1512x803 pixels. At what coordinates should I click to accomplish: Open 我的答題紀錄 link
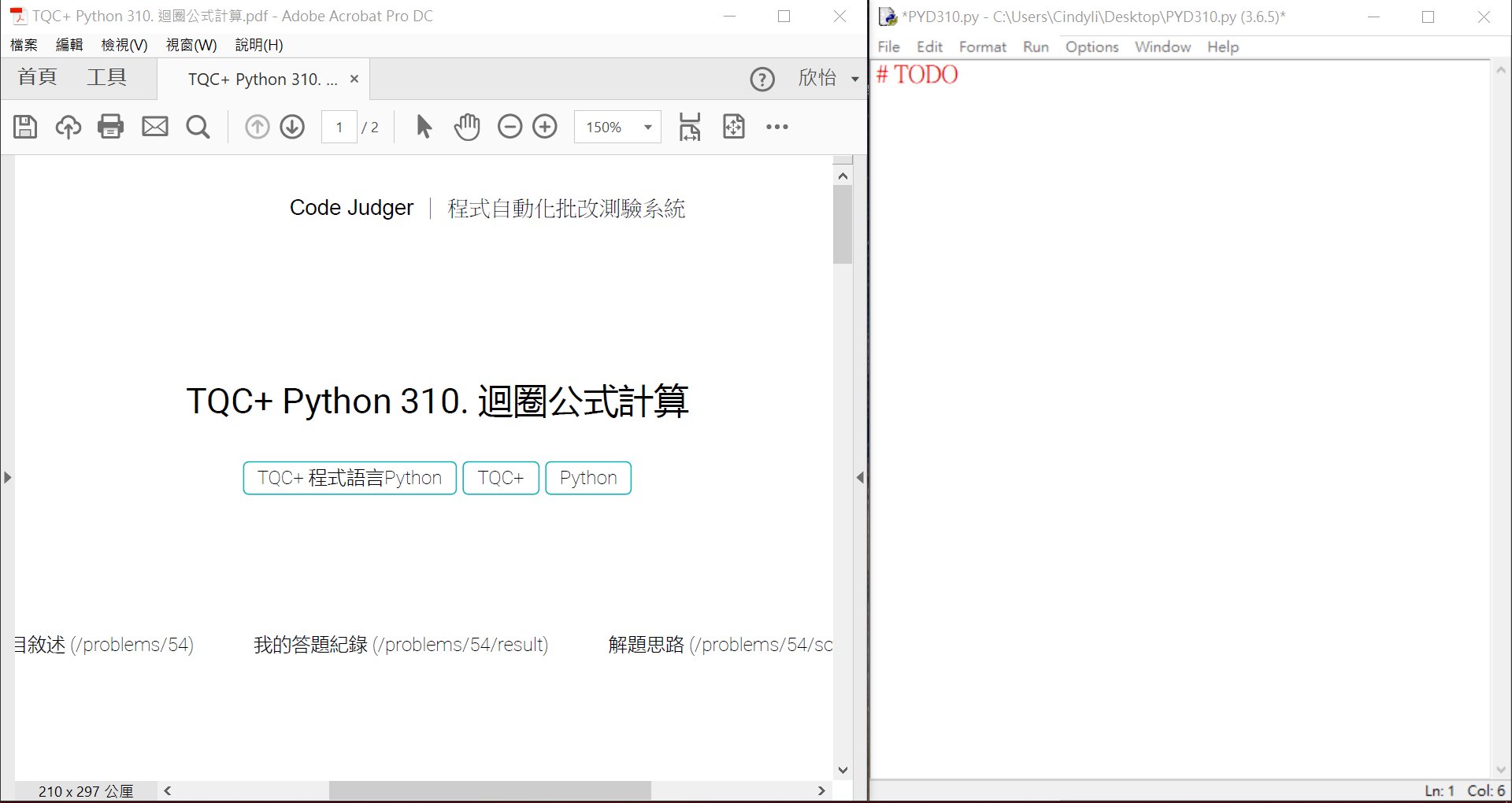401,645
